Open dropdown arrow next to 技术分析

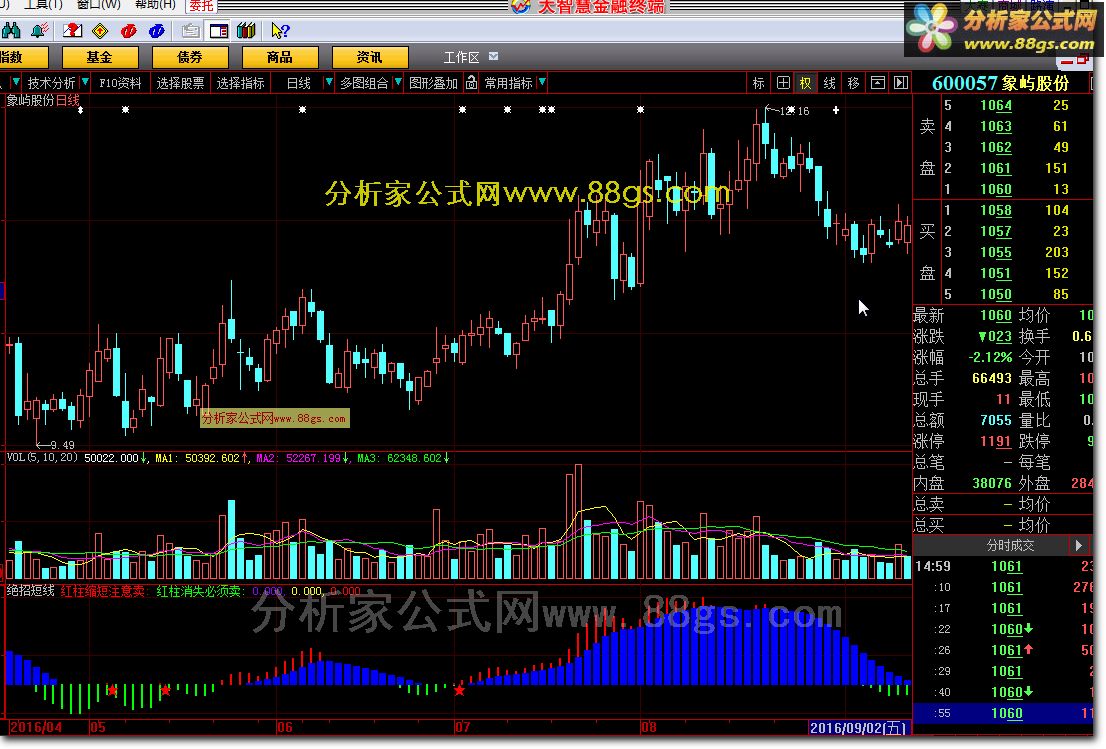tap(85, 83)
